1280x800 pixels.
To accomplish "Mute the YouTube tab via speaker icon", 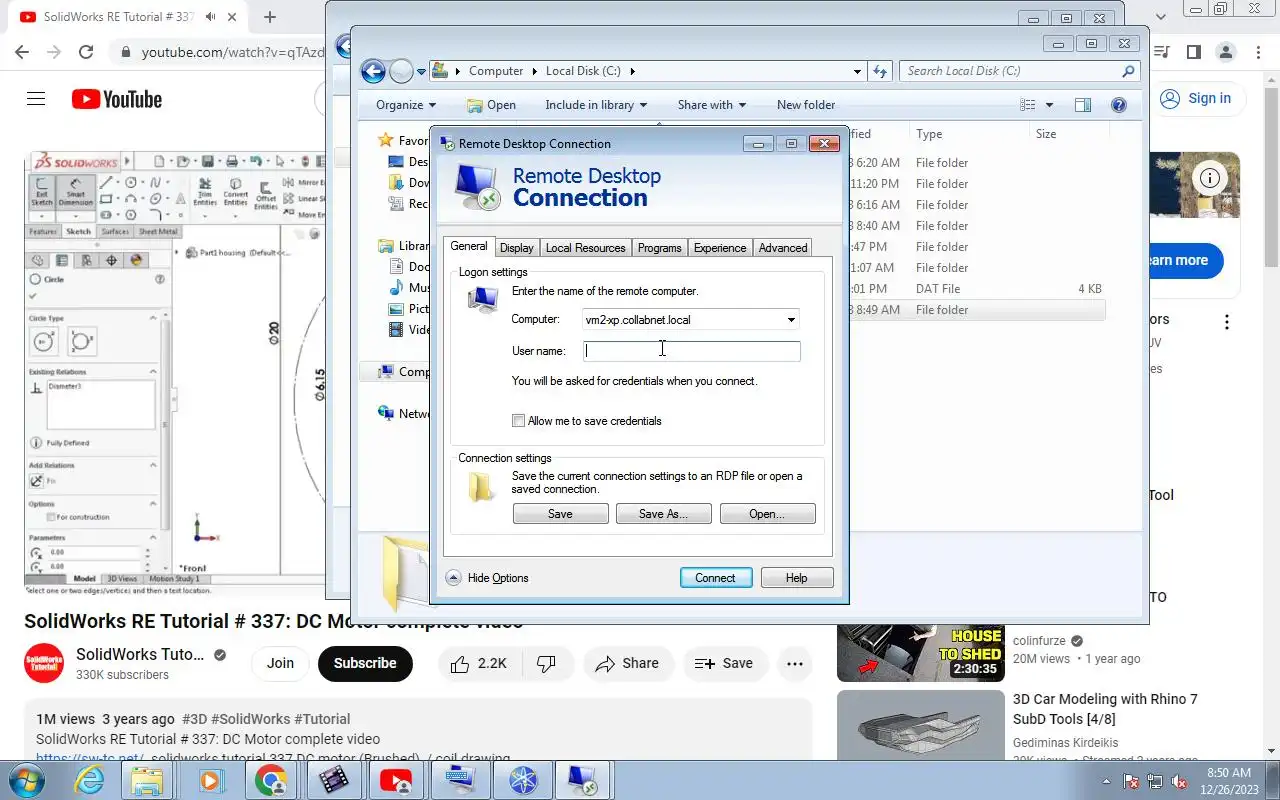I will tap(212, 17).
